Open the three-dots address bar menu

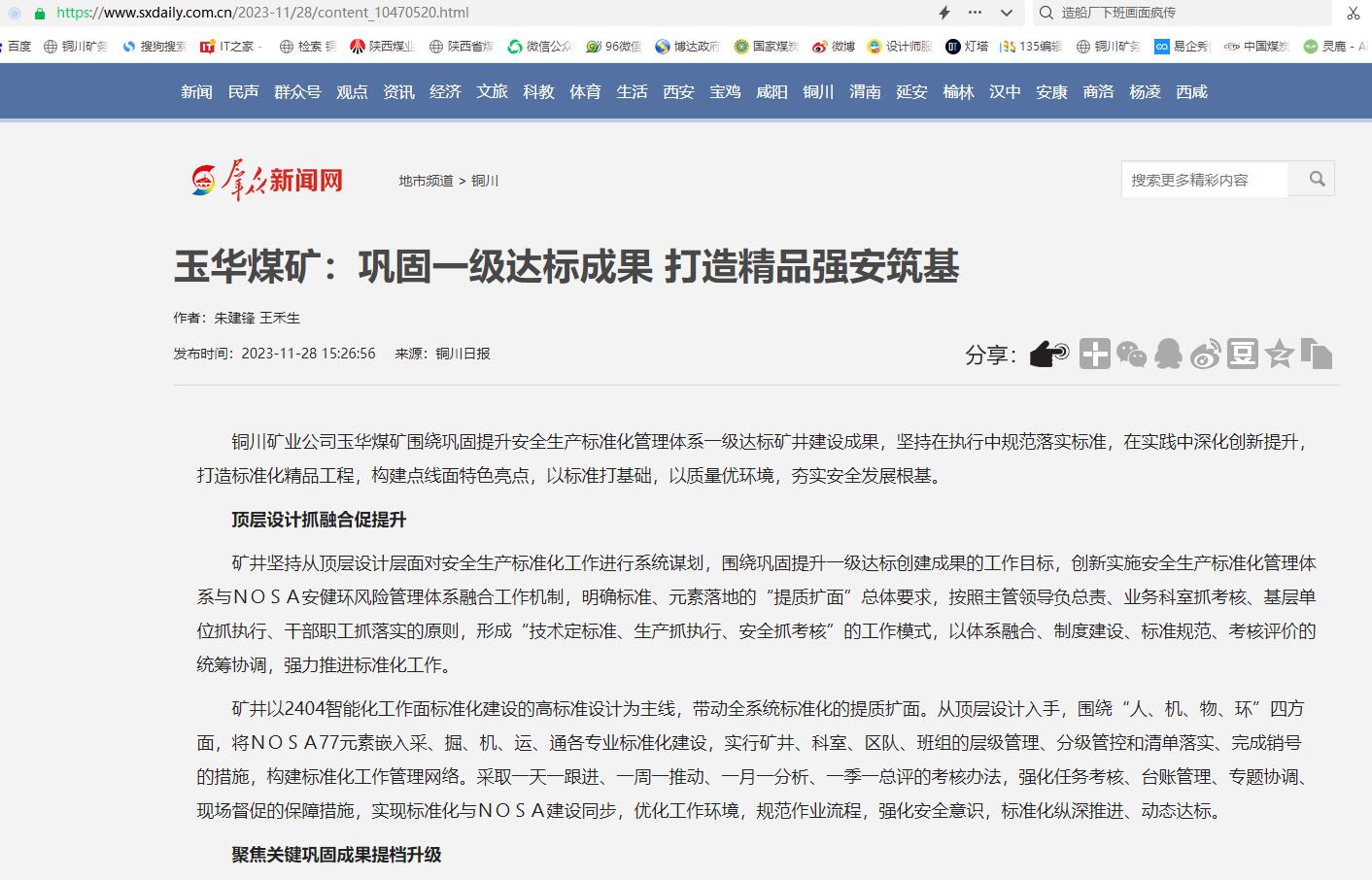975,13
